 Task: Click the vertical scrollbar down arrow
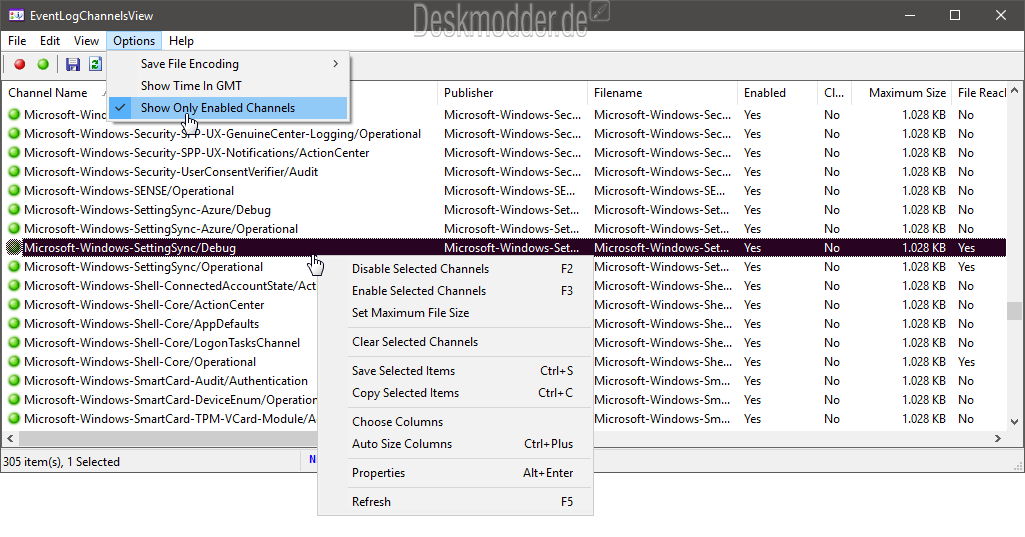coord(1015,423)
